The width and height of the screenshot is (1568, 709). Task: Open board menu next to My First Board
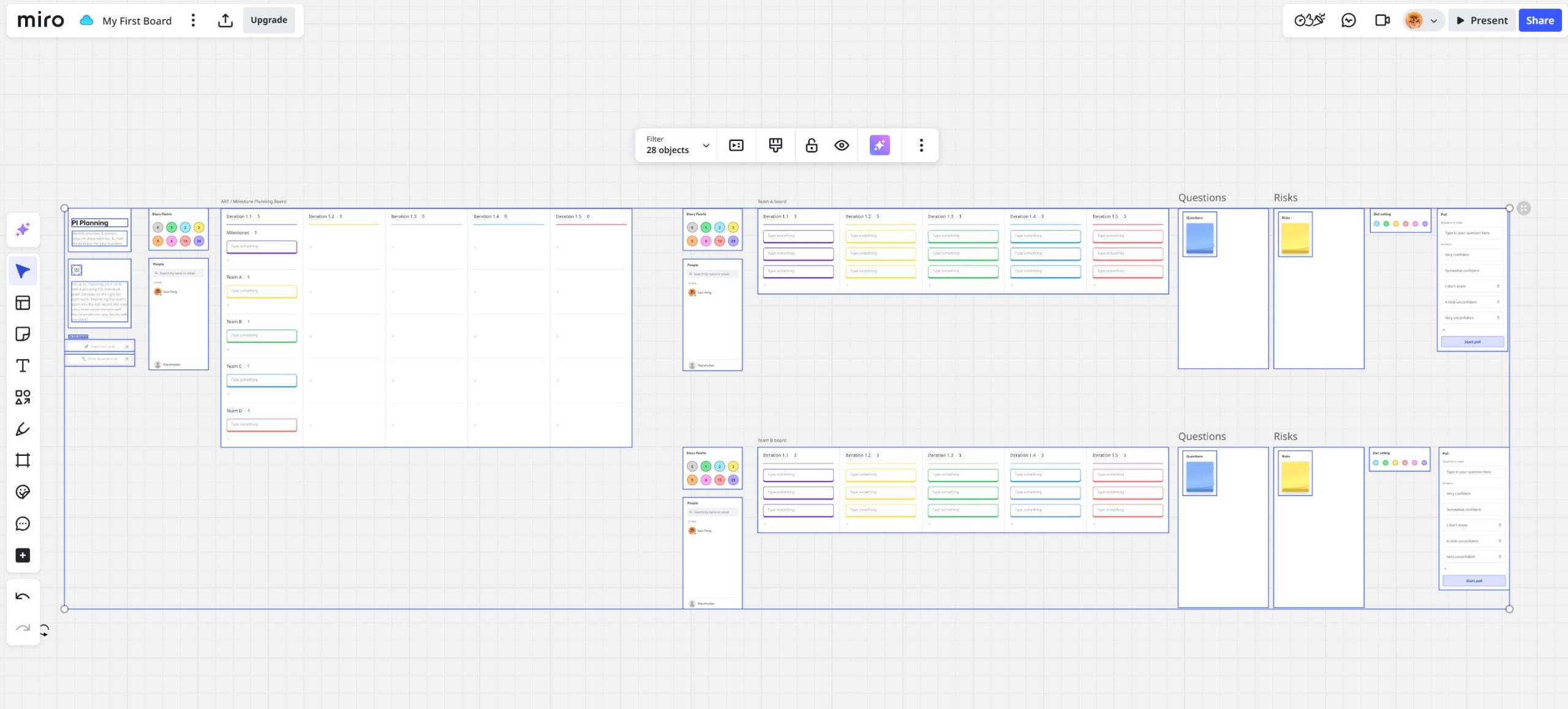click(193, 20)
